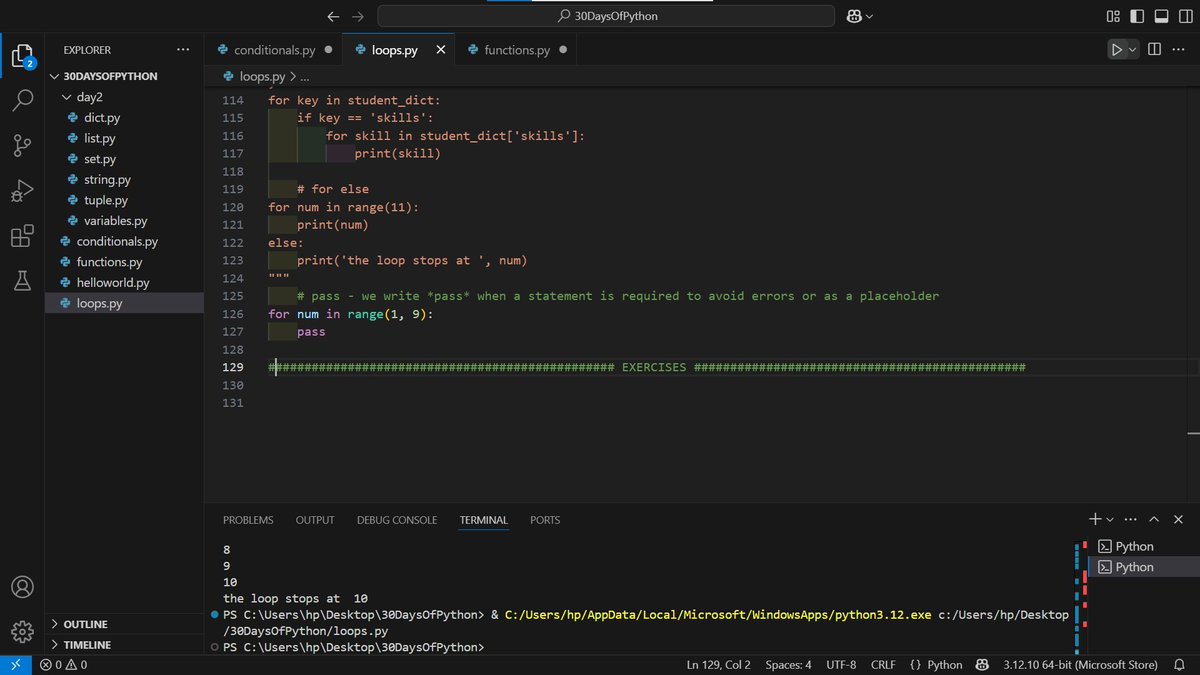Click Customize Layout icon
Image resolution: width=1200 pixels, height=675 pixels.
coord(1113,16)
